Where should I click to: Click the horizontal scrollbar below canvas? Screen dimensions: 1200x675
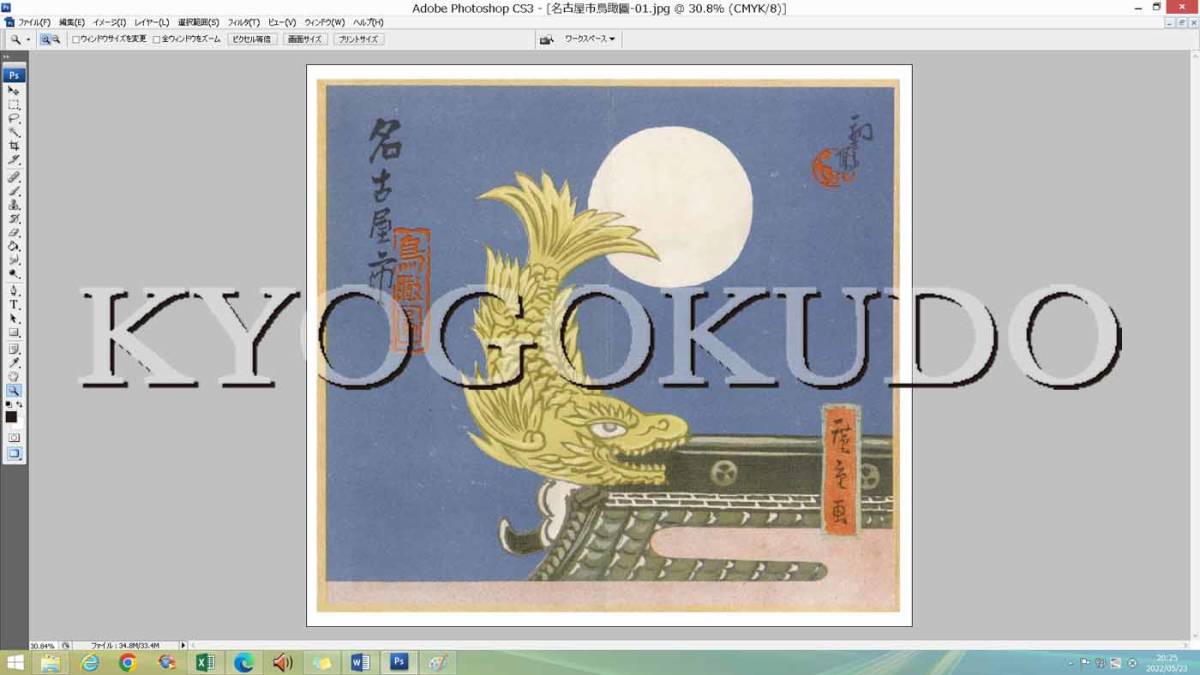[x=690, y=646]
